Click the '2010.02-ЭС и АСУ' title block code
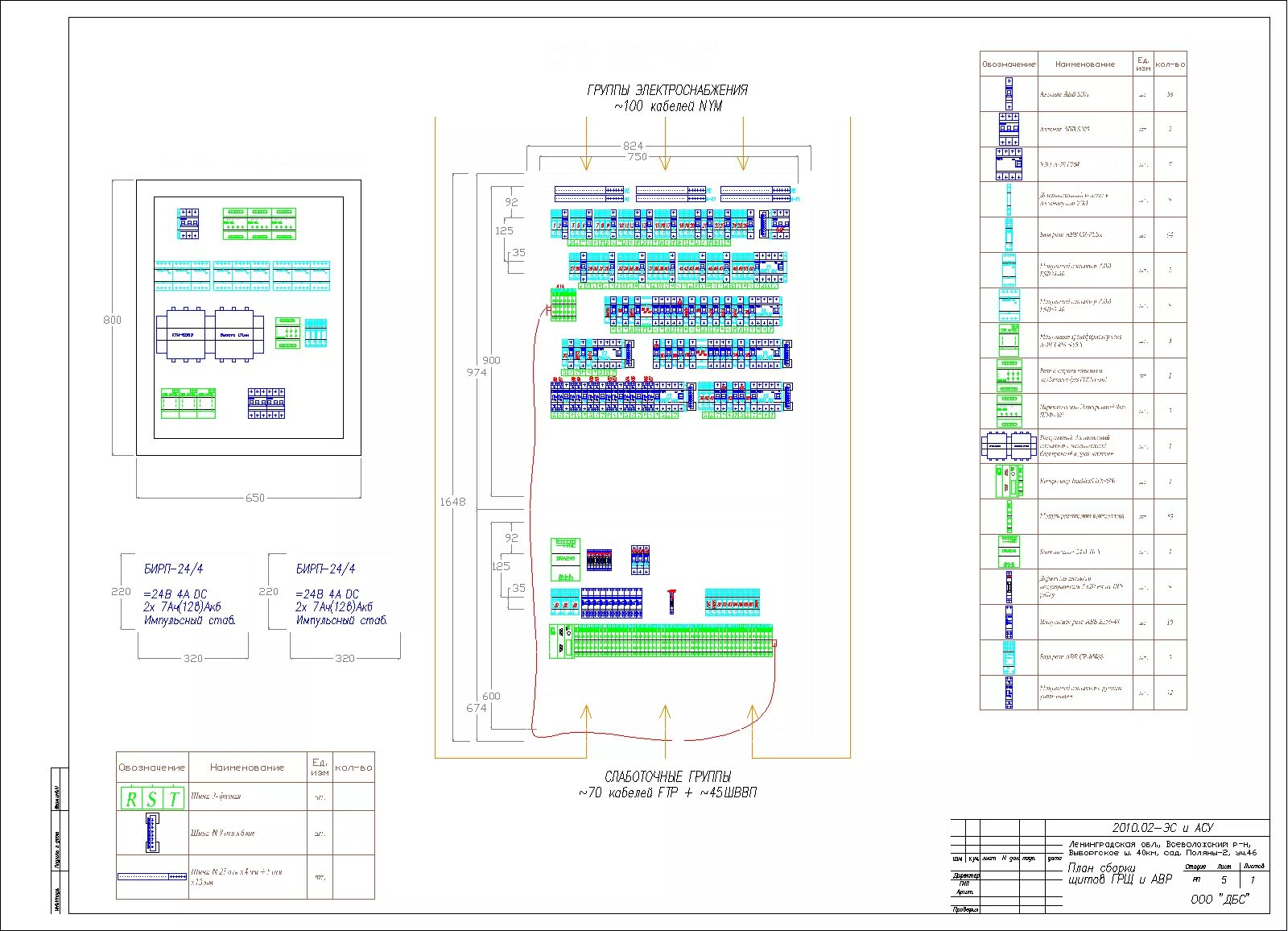1288x931 pixels. point(1162,828)
